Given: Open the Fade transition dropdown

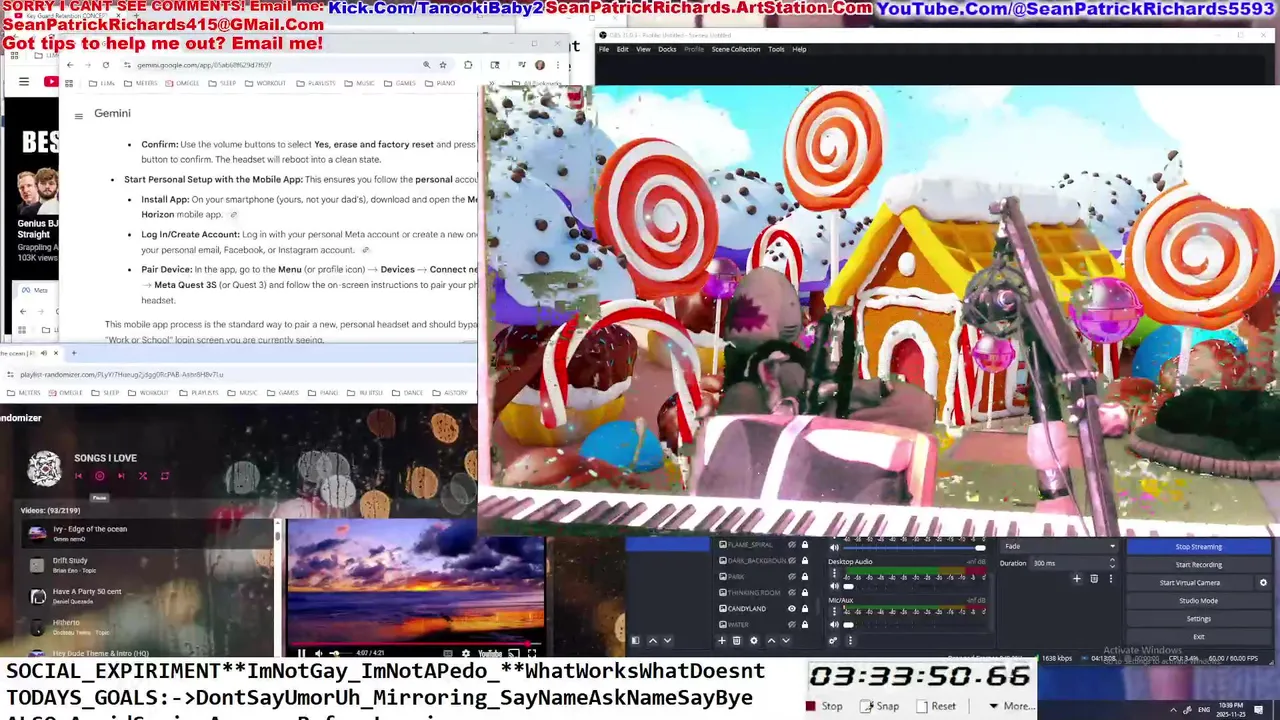Looking at the screenshot, I should coord(1059,546).
